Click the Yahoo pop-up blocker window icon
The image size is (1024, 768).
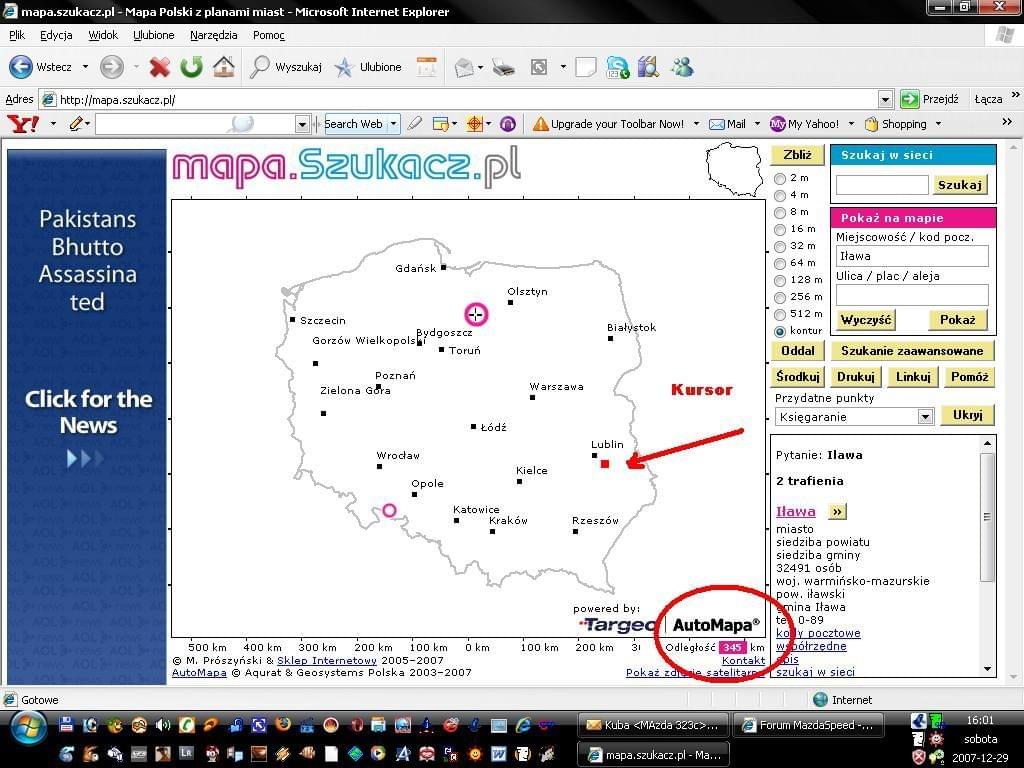441,123
